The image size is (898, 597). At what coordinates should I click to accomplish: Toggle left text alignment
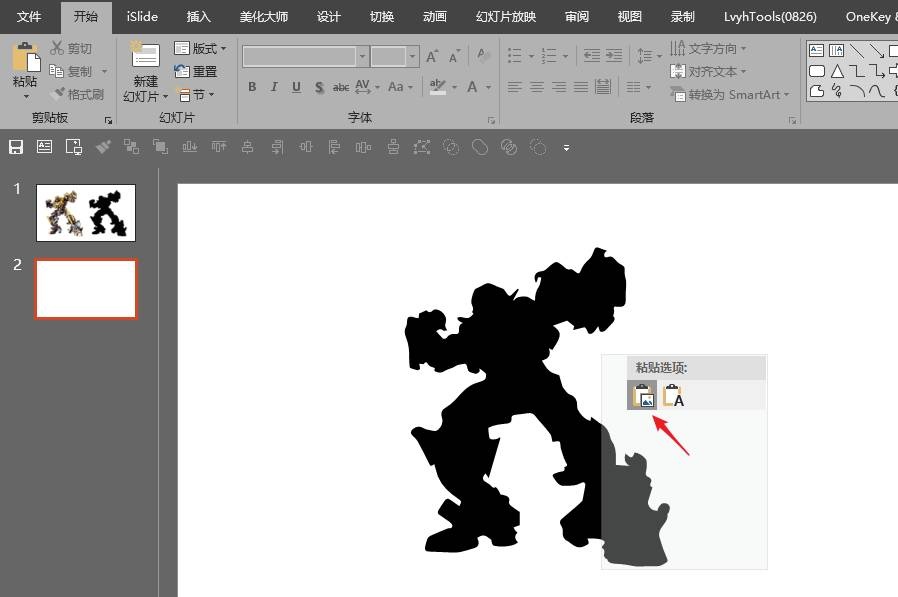click(515, 87)
